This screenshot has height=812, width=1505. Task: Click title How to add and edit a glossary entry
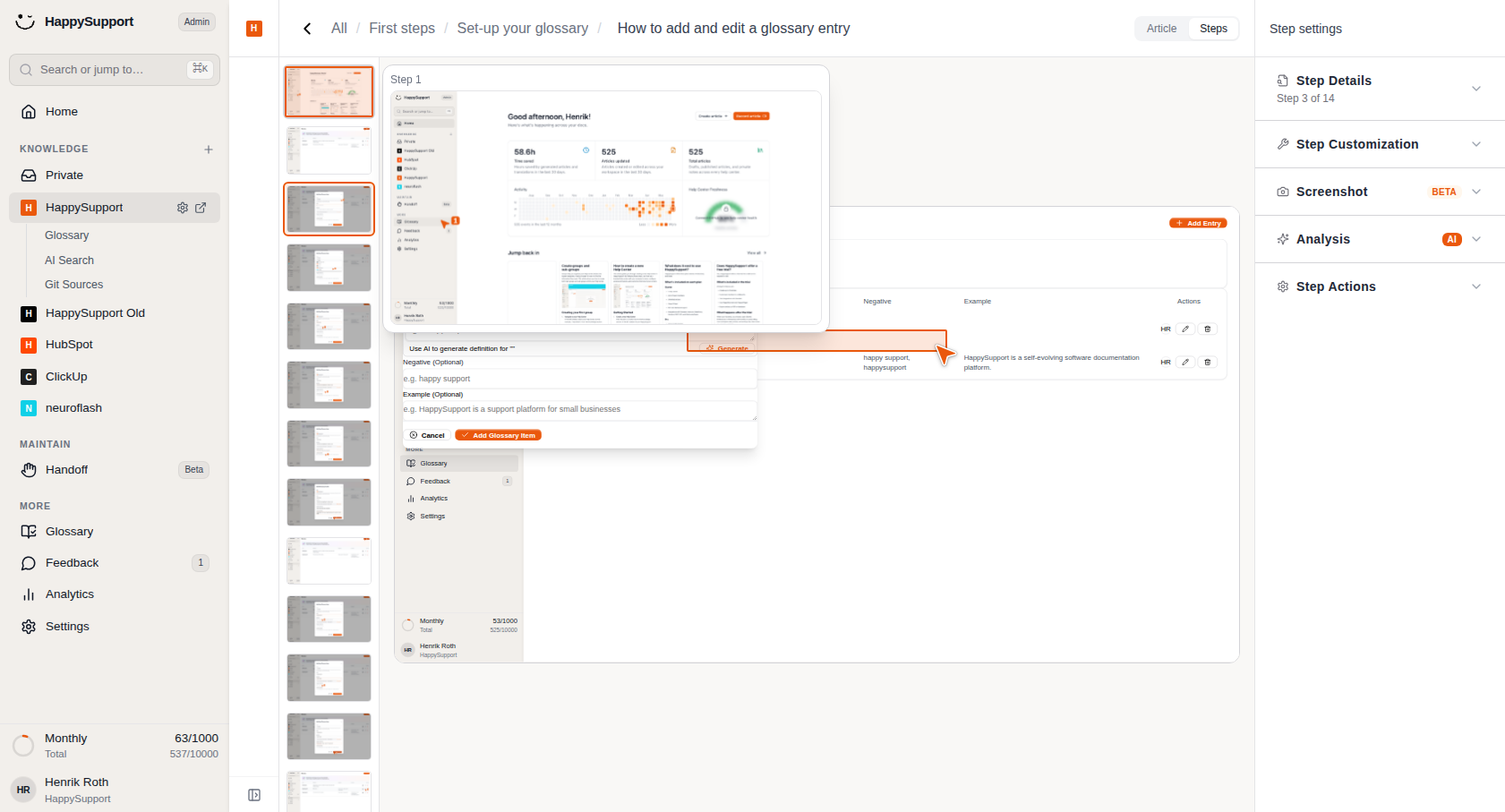click(x=733, y=29)
